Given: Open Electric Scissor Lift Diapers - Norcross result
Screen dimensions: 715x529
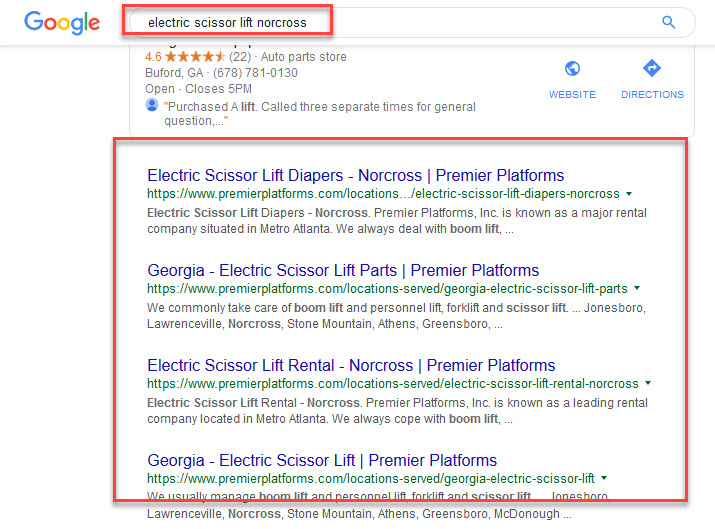Looking at the screenshot, I should tap(355, 175).
